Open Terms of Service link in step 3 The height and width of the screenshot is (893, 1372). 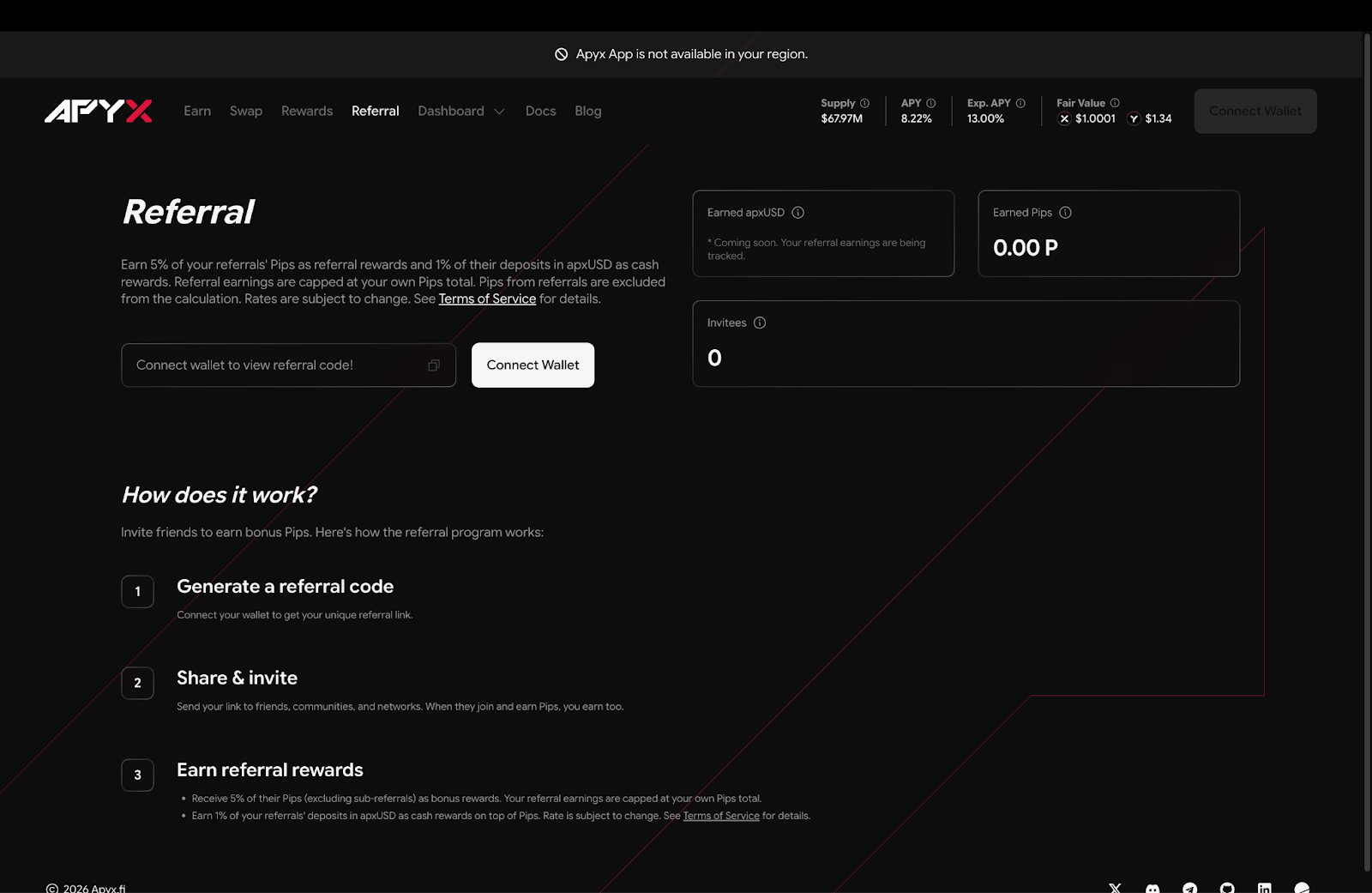[721, 816]
